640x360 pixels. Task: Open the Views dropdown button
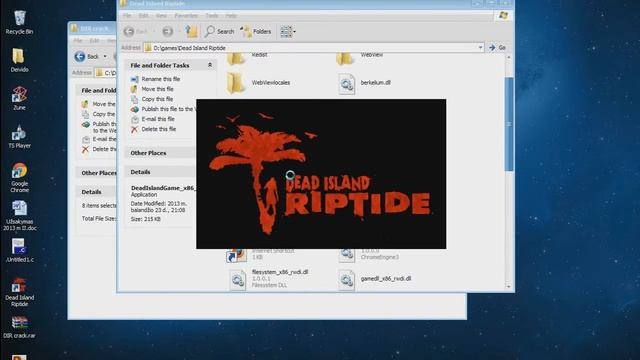point(288,31)
